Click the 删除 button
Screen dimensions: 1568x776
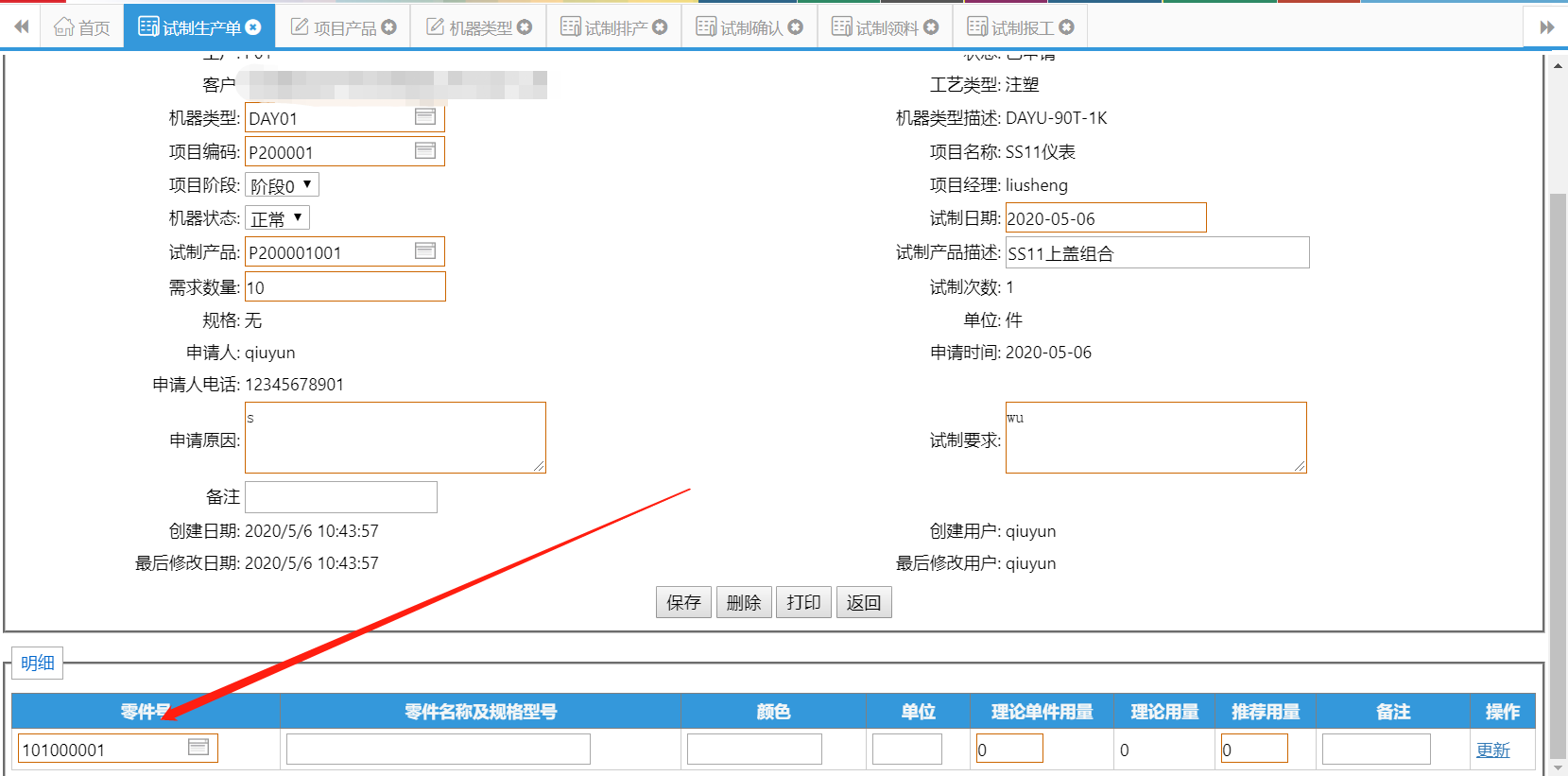tap(744, 602)
